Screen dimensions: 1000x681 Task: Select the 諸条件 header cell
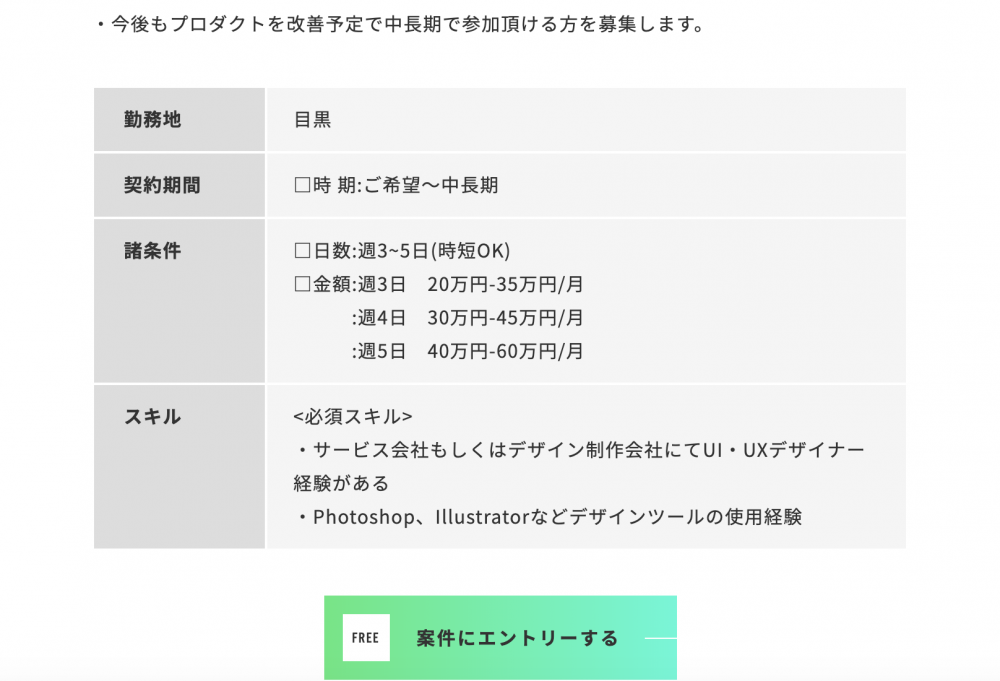pos(179,301)
